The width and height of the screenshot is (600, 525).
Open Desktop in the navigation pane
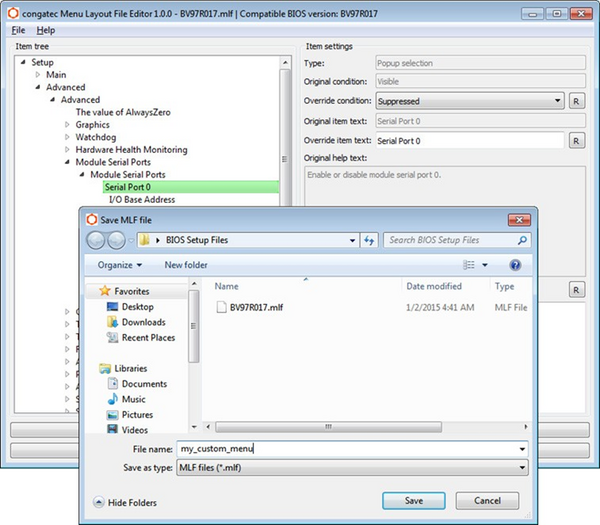137,307
